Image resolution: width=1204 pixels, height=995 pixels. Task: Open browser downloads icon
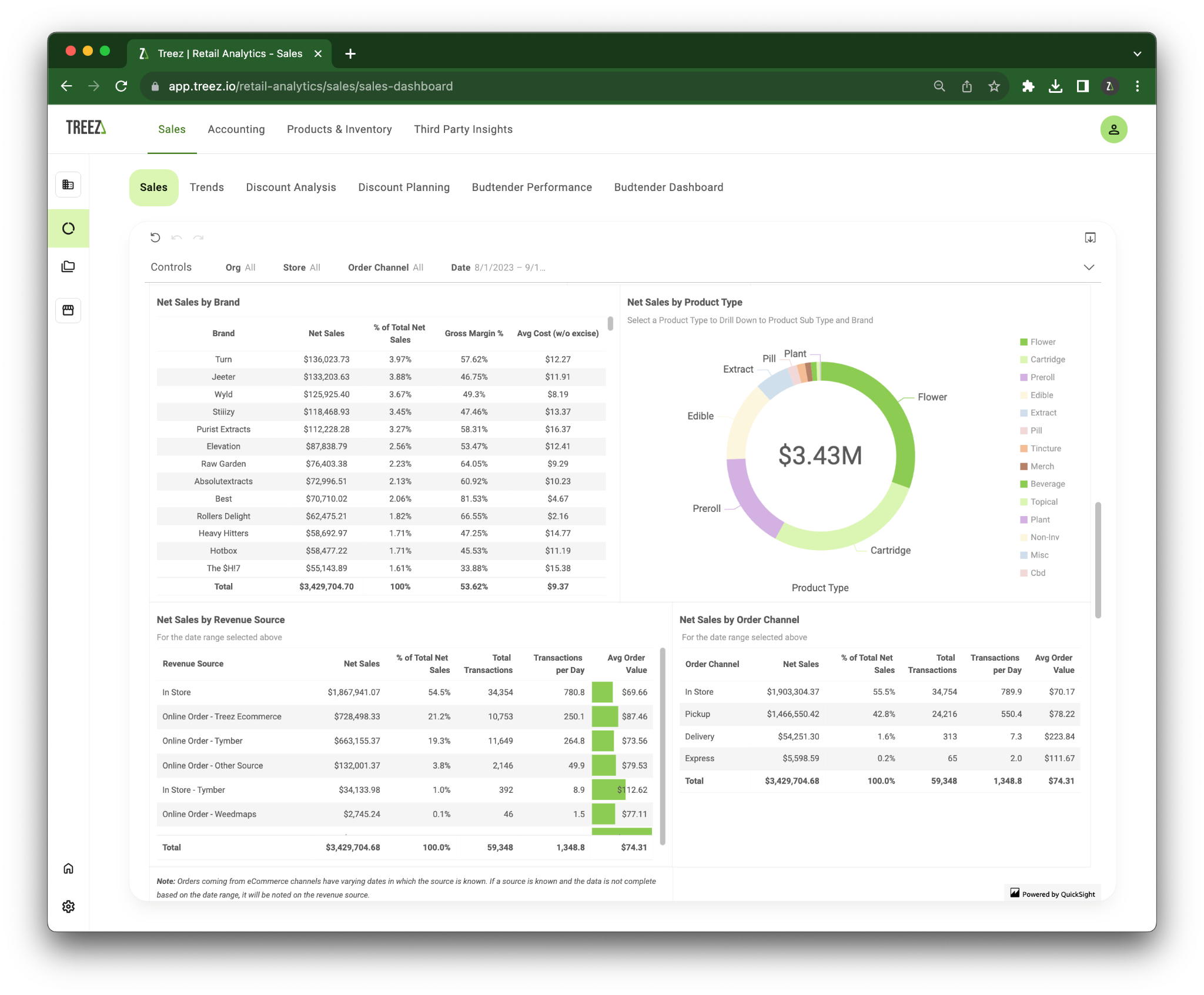tap(1055, 86)
